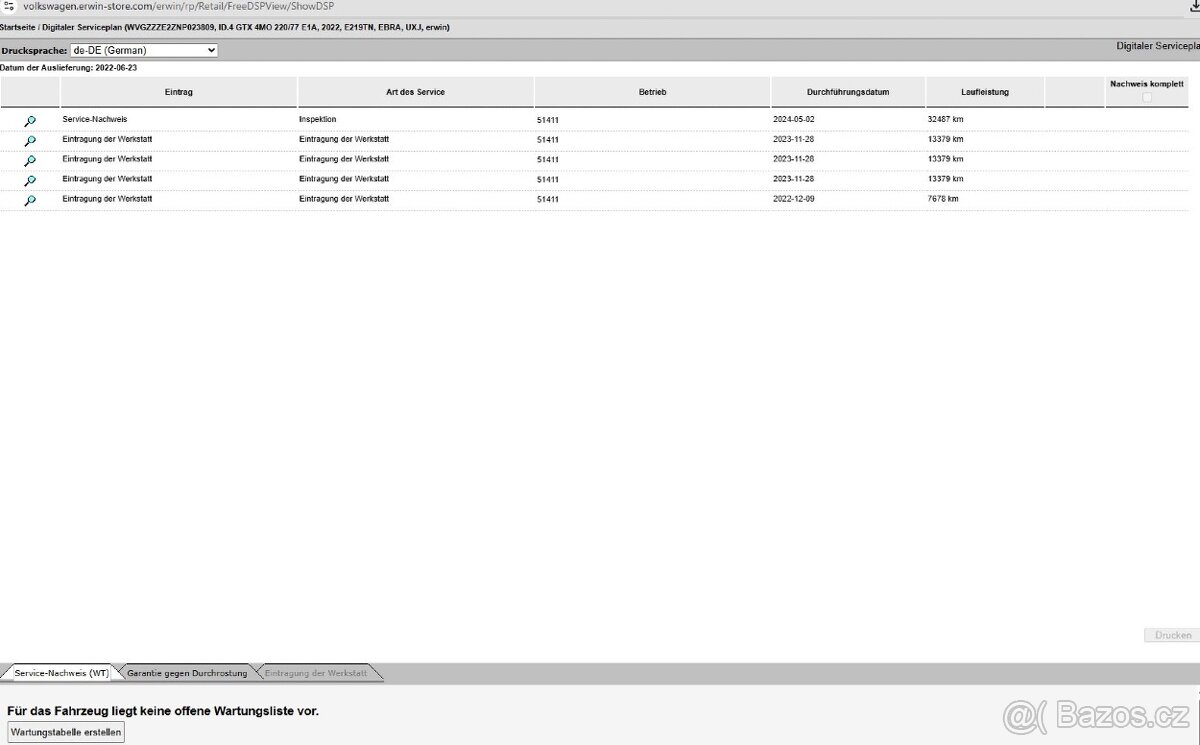Click the browser URL address field
1200x745 pixels.
pos(400,6)
